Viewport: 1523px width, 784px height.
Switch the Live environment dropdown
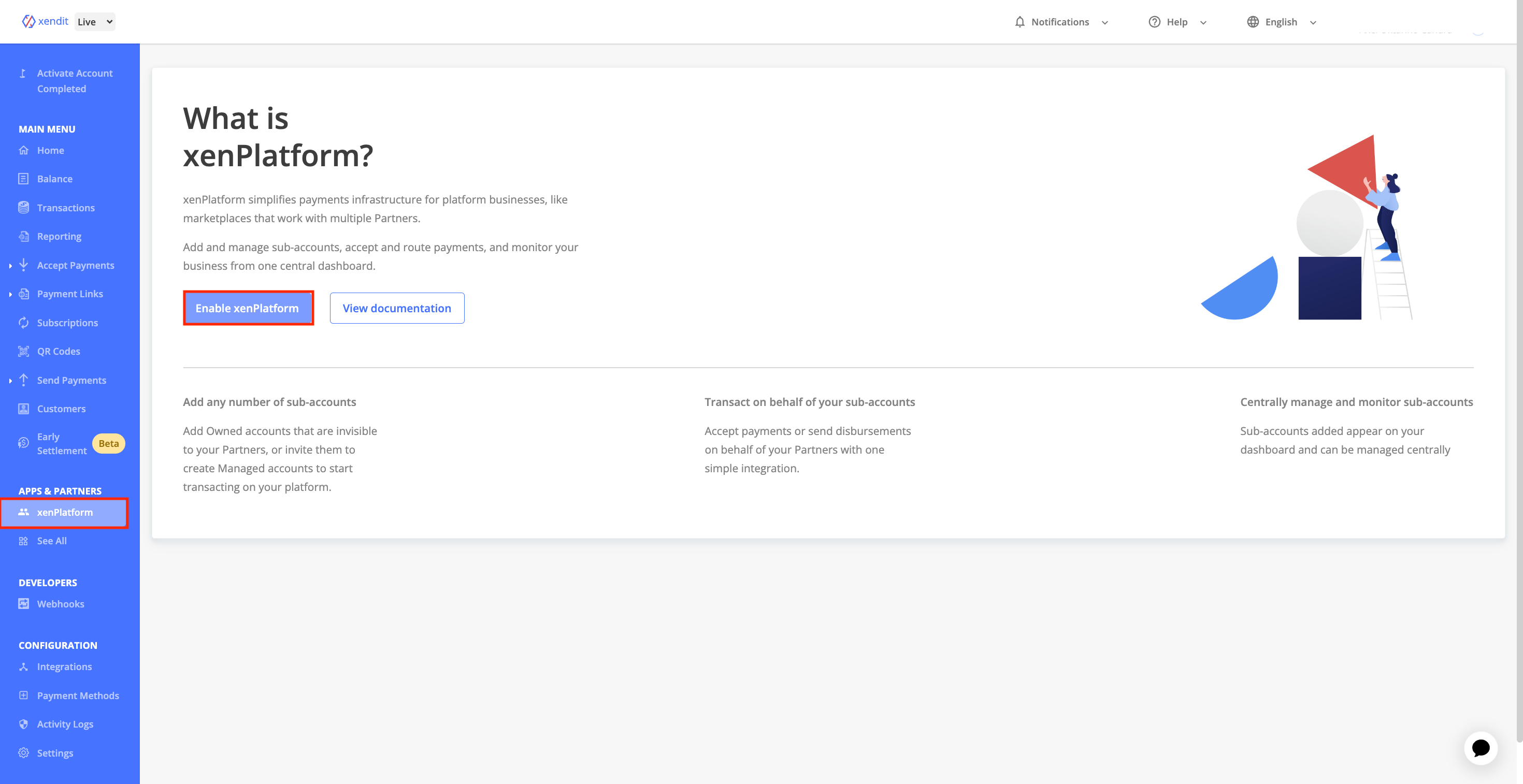[x=94, y=21]
